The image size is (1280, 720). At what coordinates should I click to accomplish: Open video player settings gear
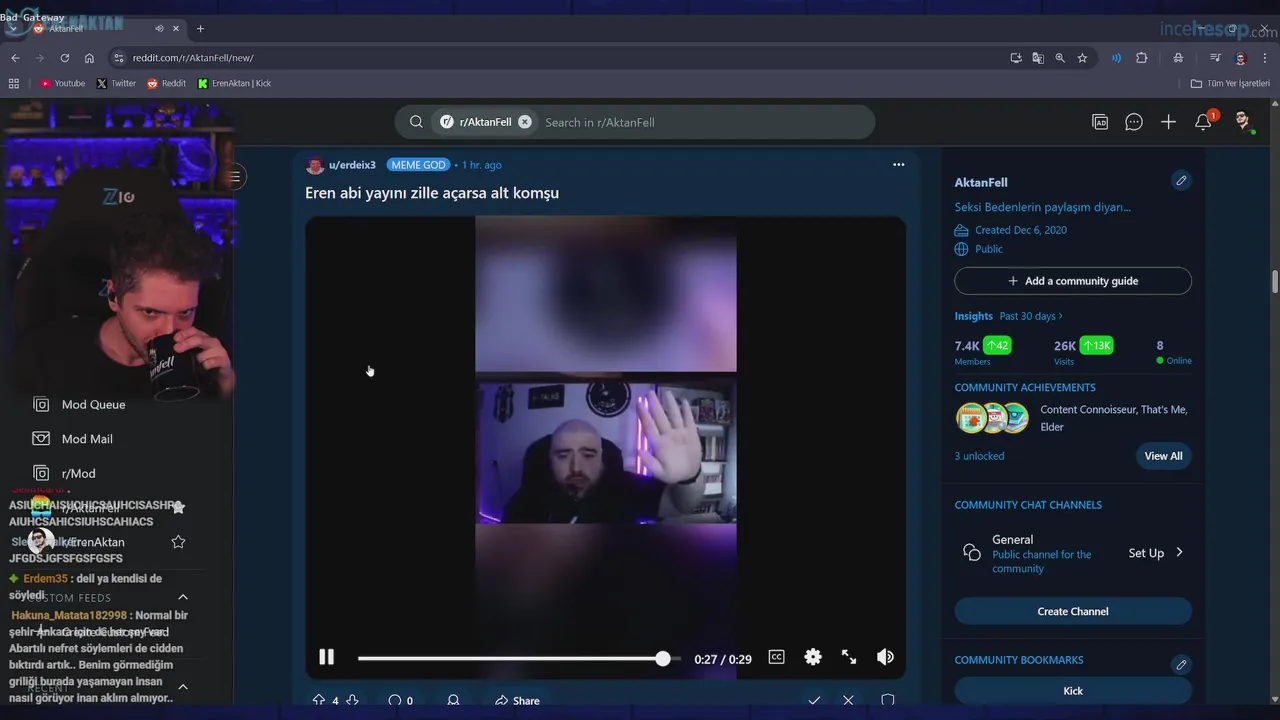pyautogui.click(x=813, y=657)
